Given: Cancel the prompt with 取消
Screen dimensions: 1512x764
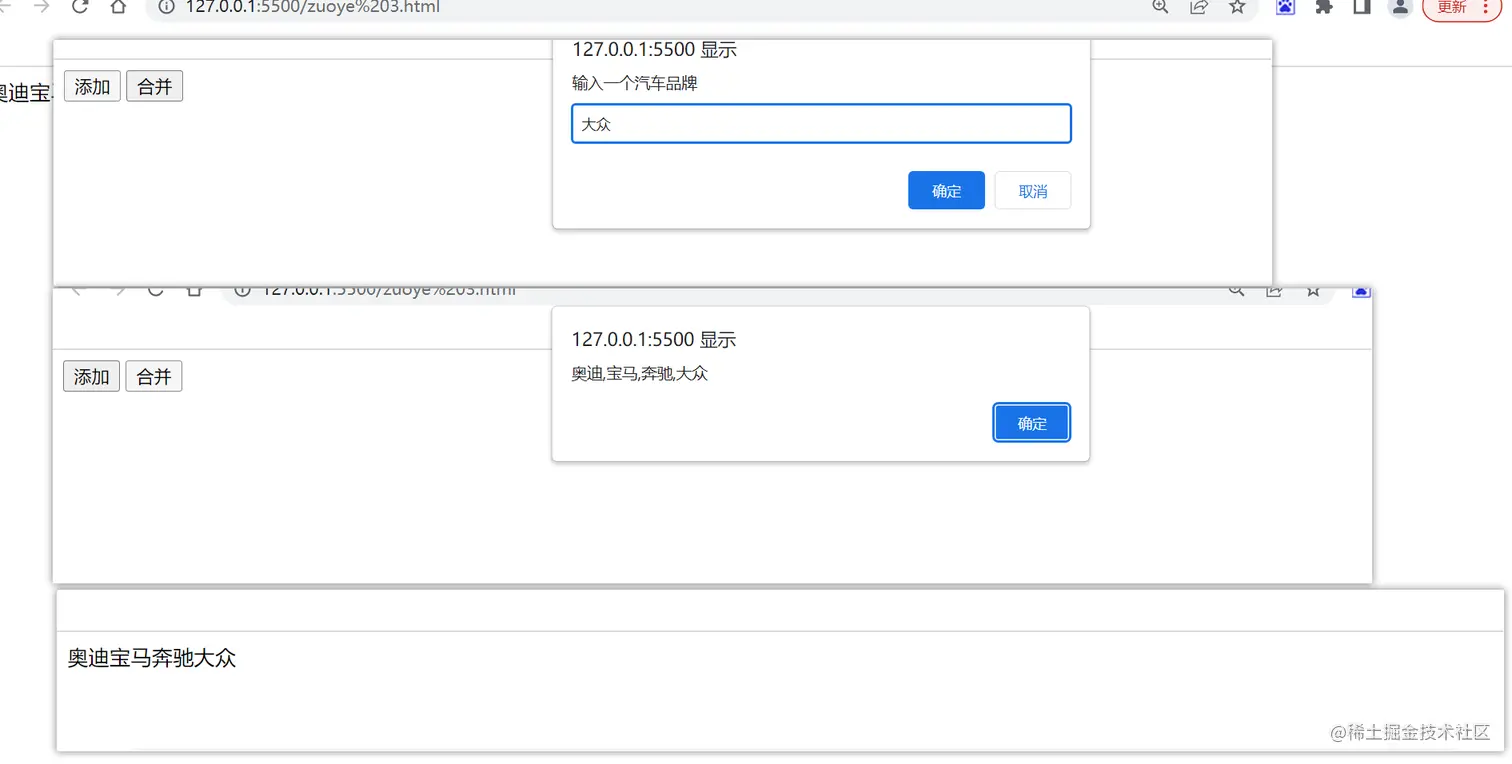Looking at the screenshot, I should click(x=1033, y=191).
